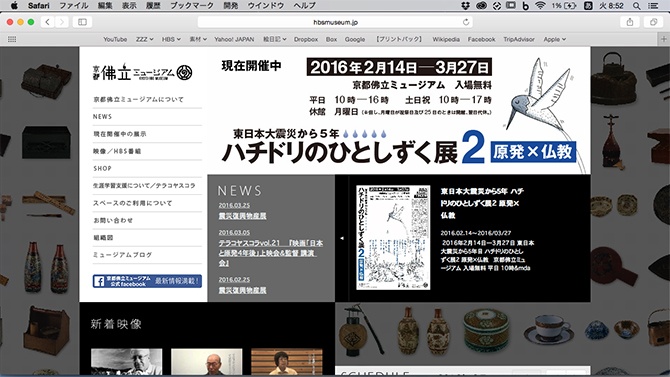Click the museum Facebook banner button

coord(147,281)
